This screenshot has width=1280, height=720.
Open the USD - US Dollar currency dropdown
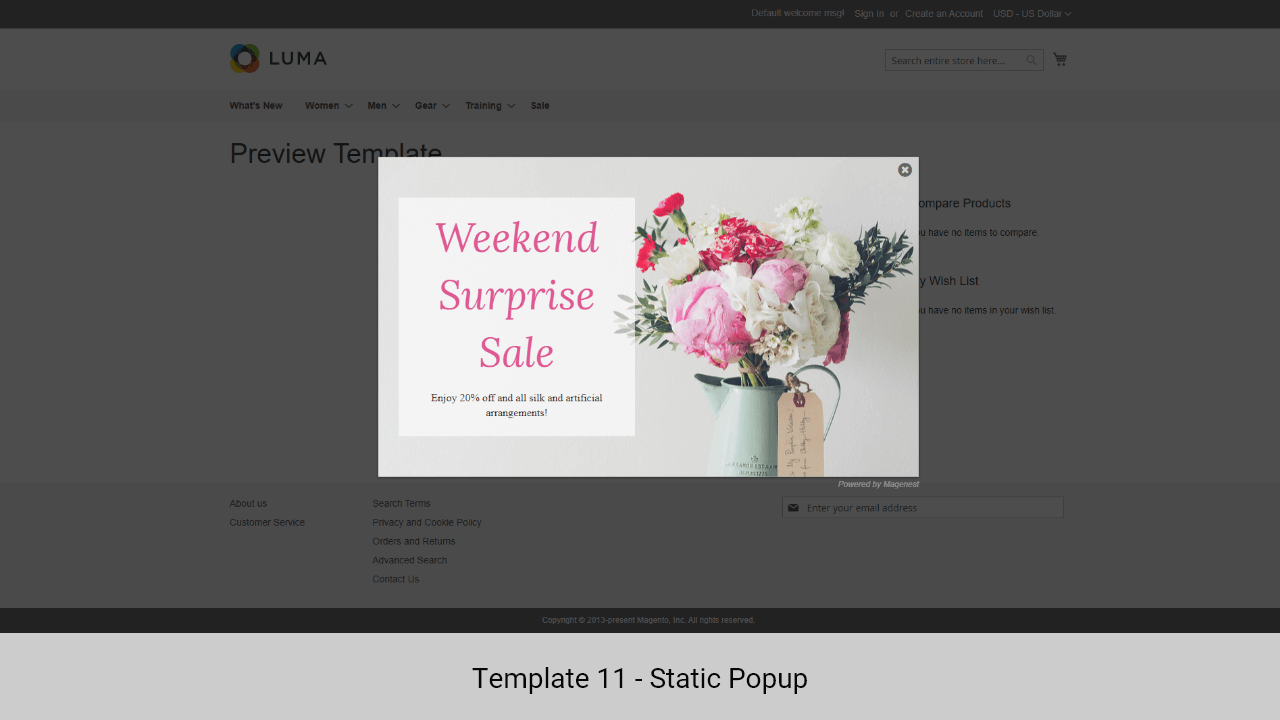point(1031,14)
